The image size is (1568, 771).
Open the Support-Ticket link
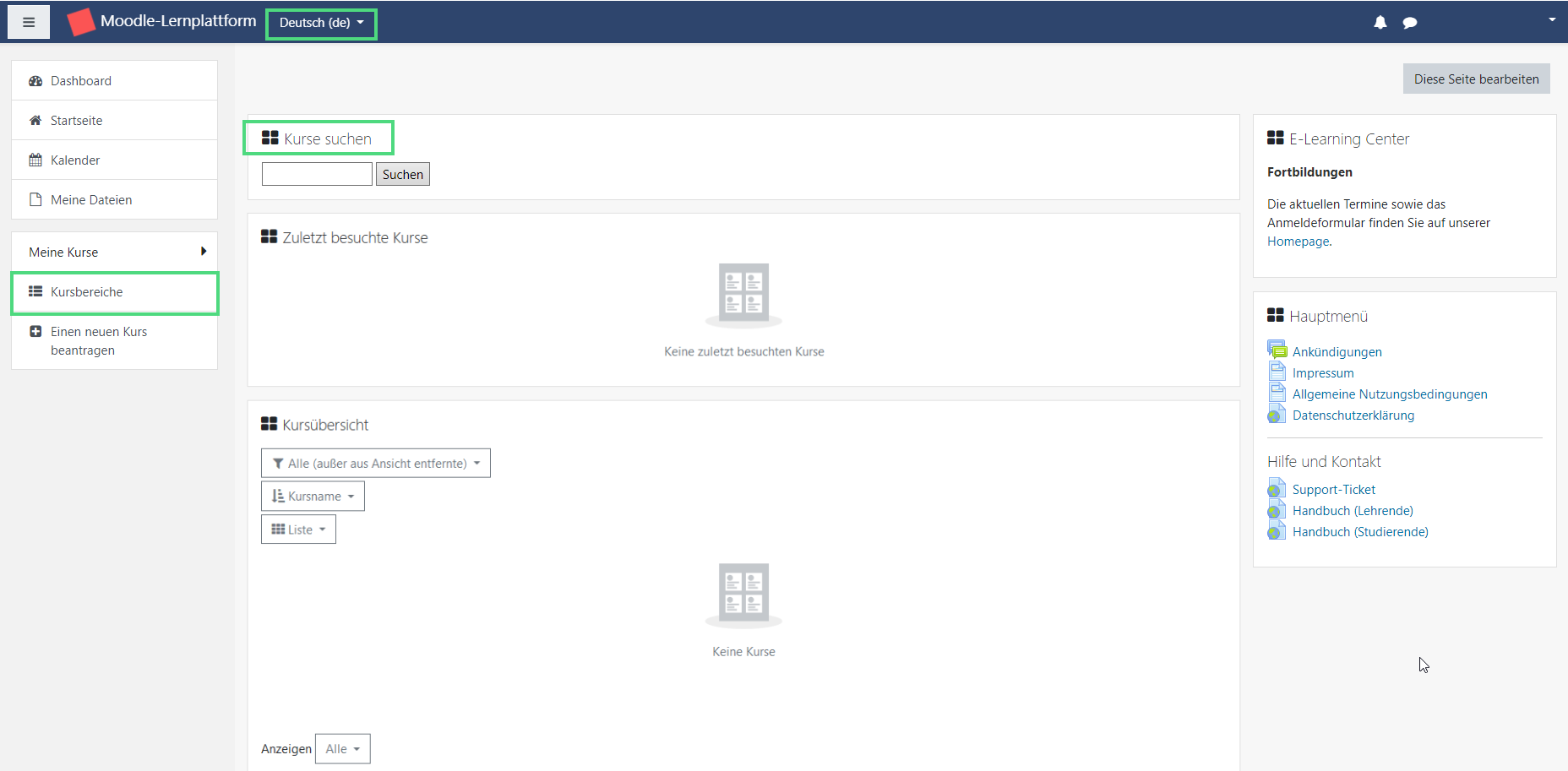click(x=1334, y=490)
